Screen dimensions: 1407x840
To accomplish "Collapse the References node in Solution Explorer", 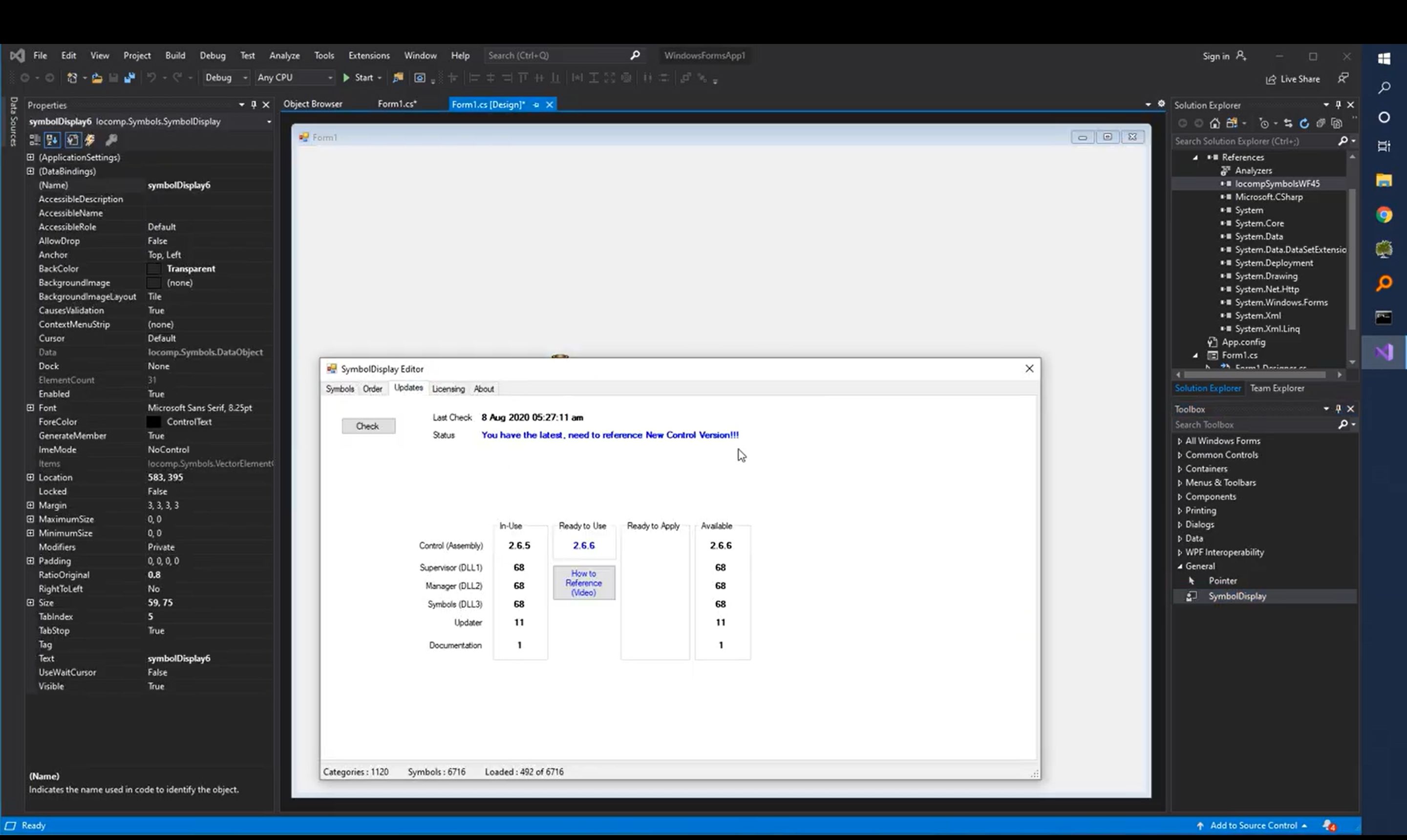I will [x=1196, y=157].
